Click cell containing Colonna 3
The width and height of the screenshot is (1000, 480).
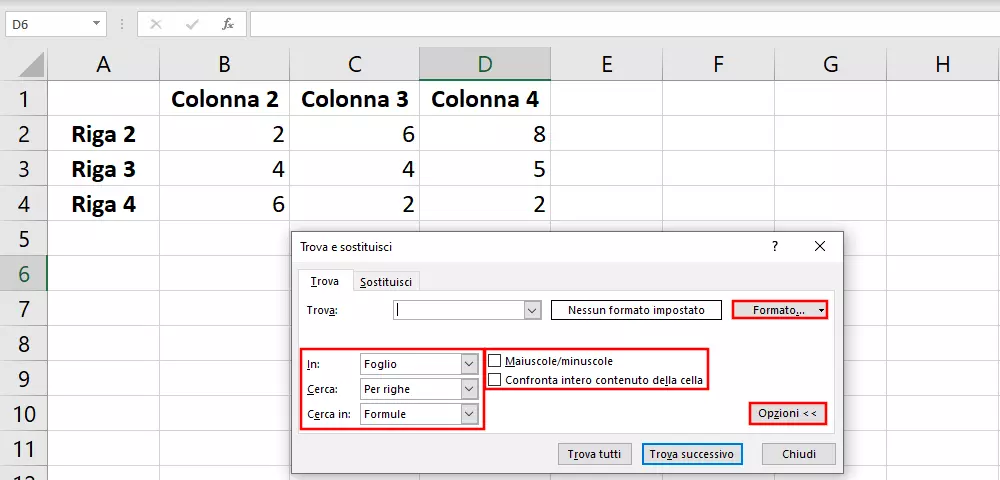coord(355,99)
